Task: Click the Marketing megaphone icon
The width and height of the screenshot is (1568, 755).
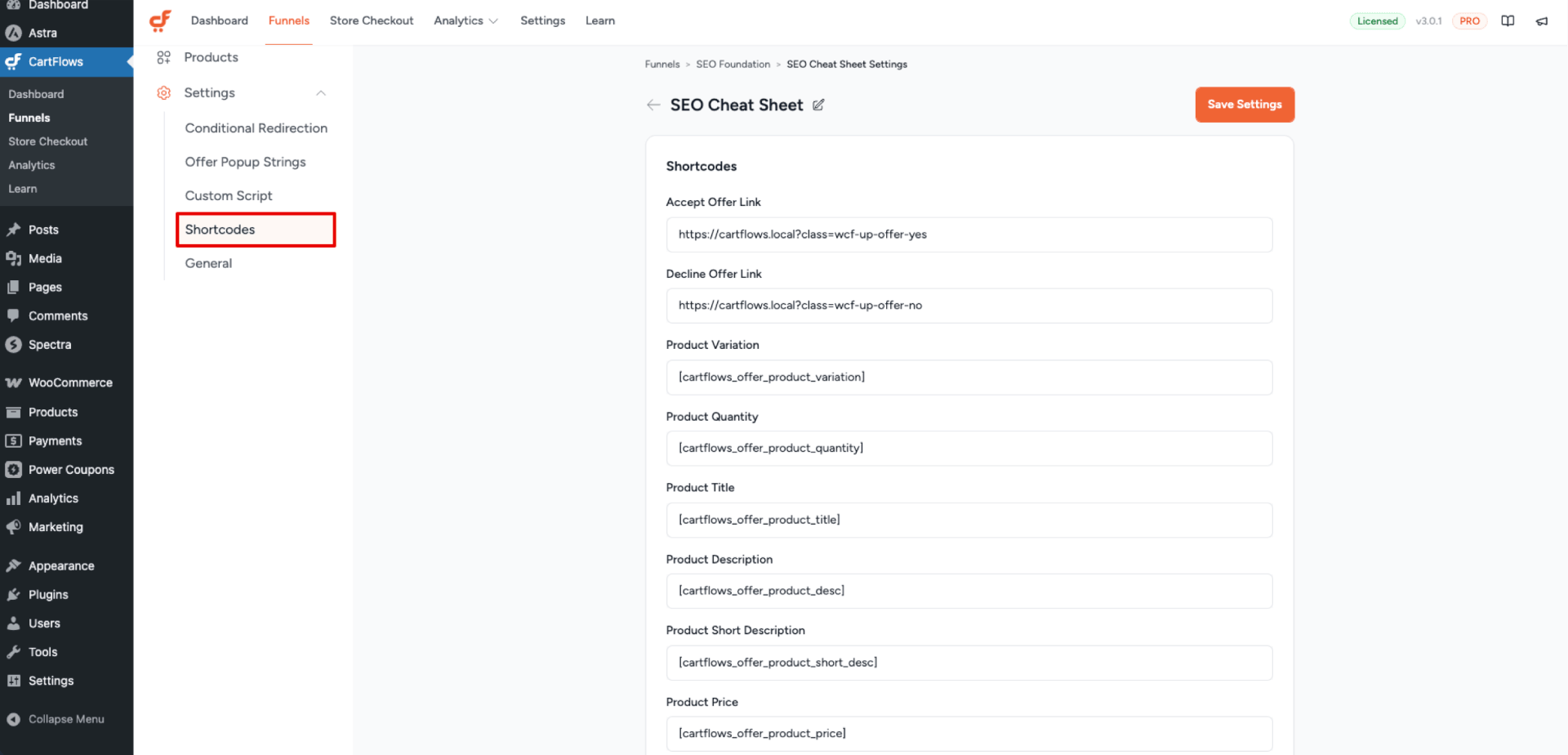Action: pos(13,527)
